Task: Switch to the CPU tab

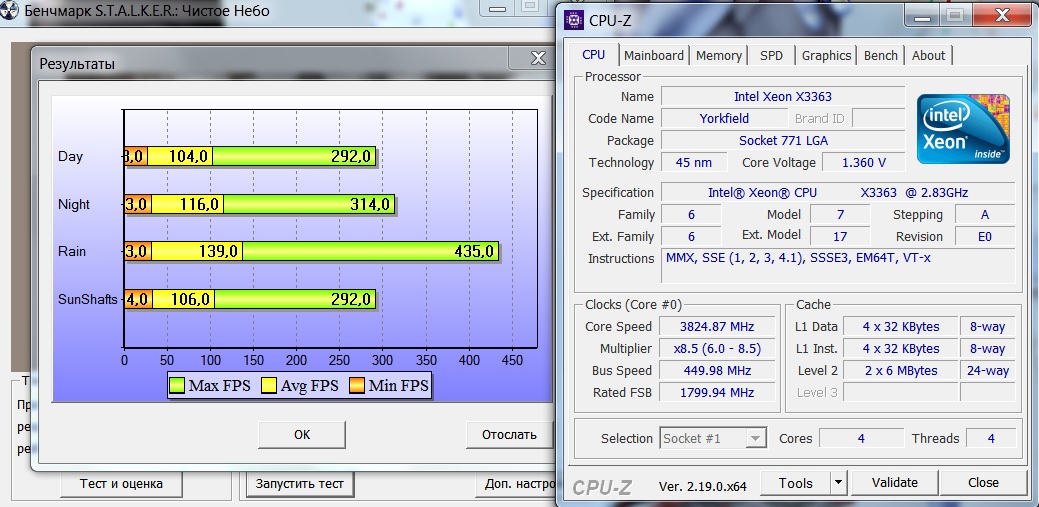Action: pyautogui.click(x=593, y=55)
